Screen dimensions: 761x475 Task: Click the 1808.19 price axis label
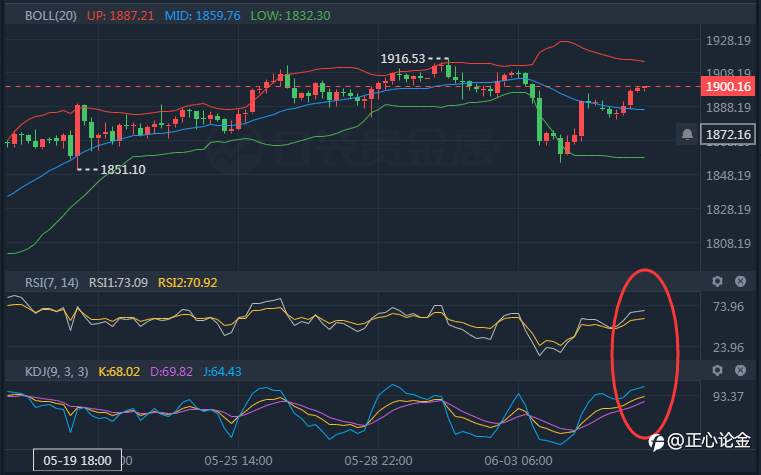pos(728,243)
